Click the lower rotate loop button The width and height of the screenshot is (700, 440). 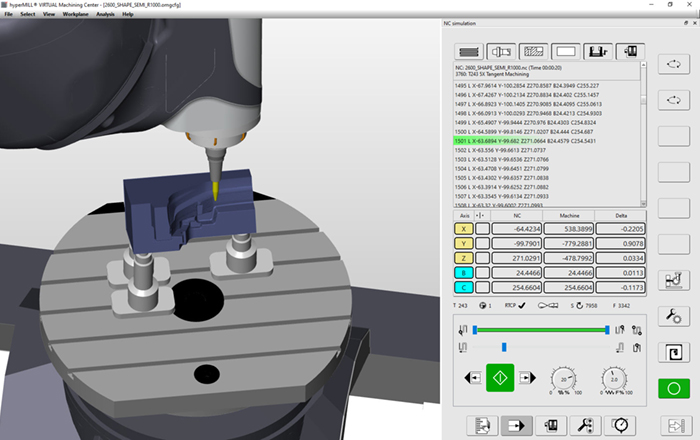click(x=674, y=100)
